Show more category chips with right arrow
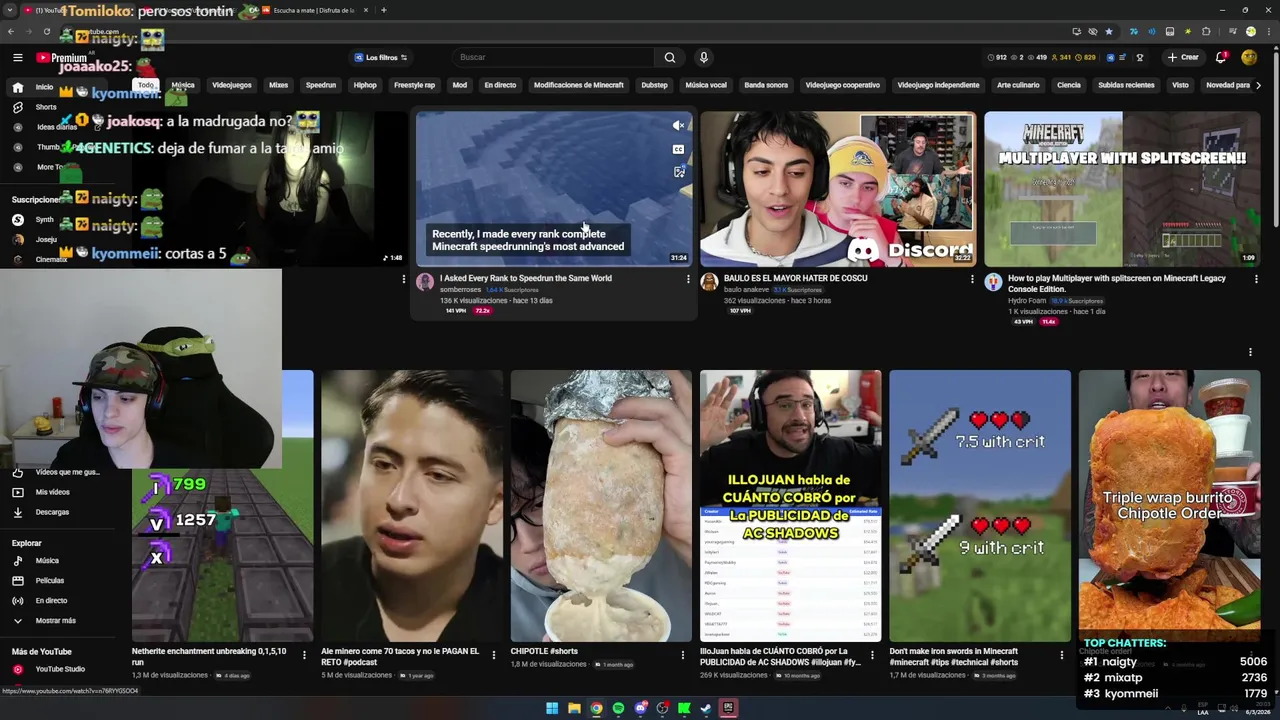The height and width of the screenshot is (720, 1280). [x=1258, y=85]
